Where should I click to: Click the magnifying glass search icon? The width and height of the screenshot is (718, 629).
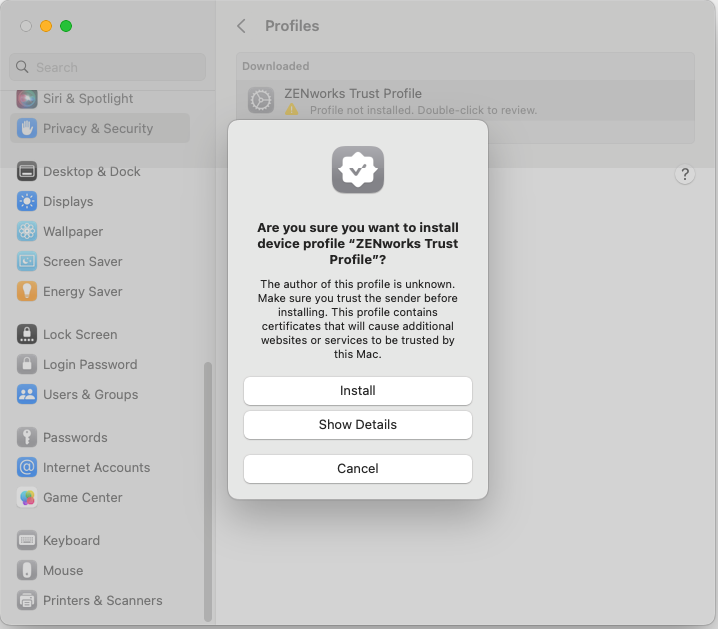pyautogui.click(x=22, y=67)
